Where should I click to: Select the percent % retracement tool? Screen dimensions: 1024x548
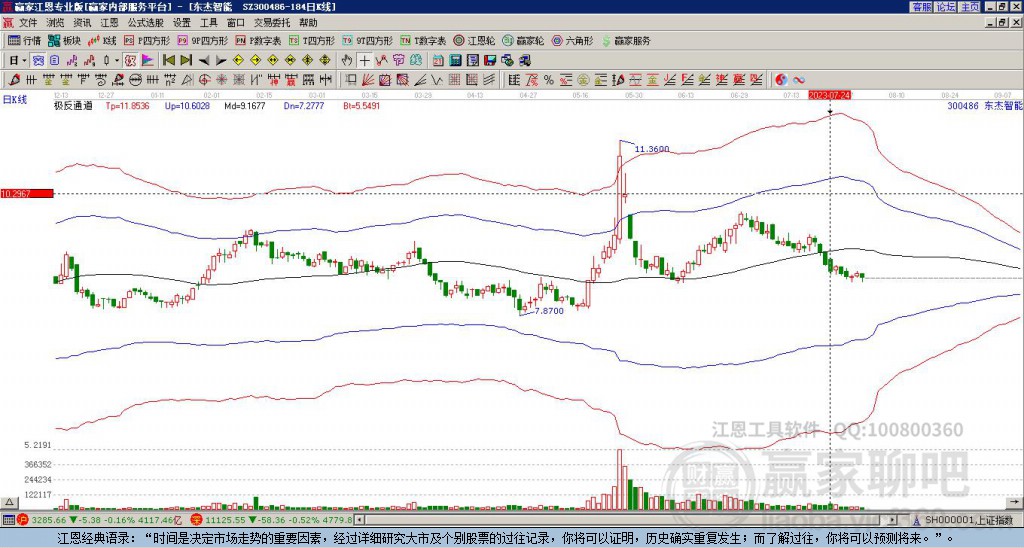pyautogui.click(x=549, y=80)
